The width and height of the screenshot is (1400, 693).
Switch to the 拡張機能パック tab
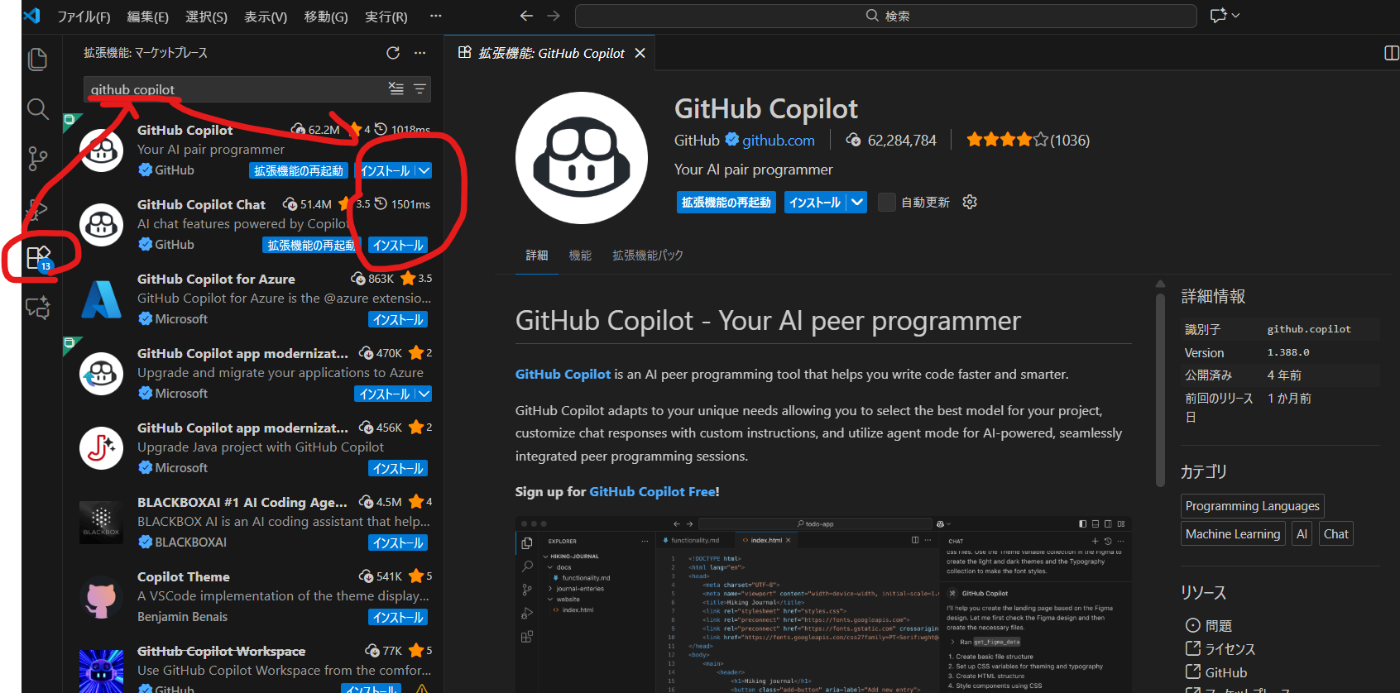648,255
